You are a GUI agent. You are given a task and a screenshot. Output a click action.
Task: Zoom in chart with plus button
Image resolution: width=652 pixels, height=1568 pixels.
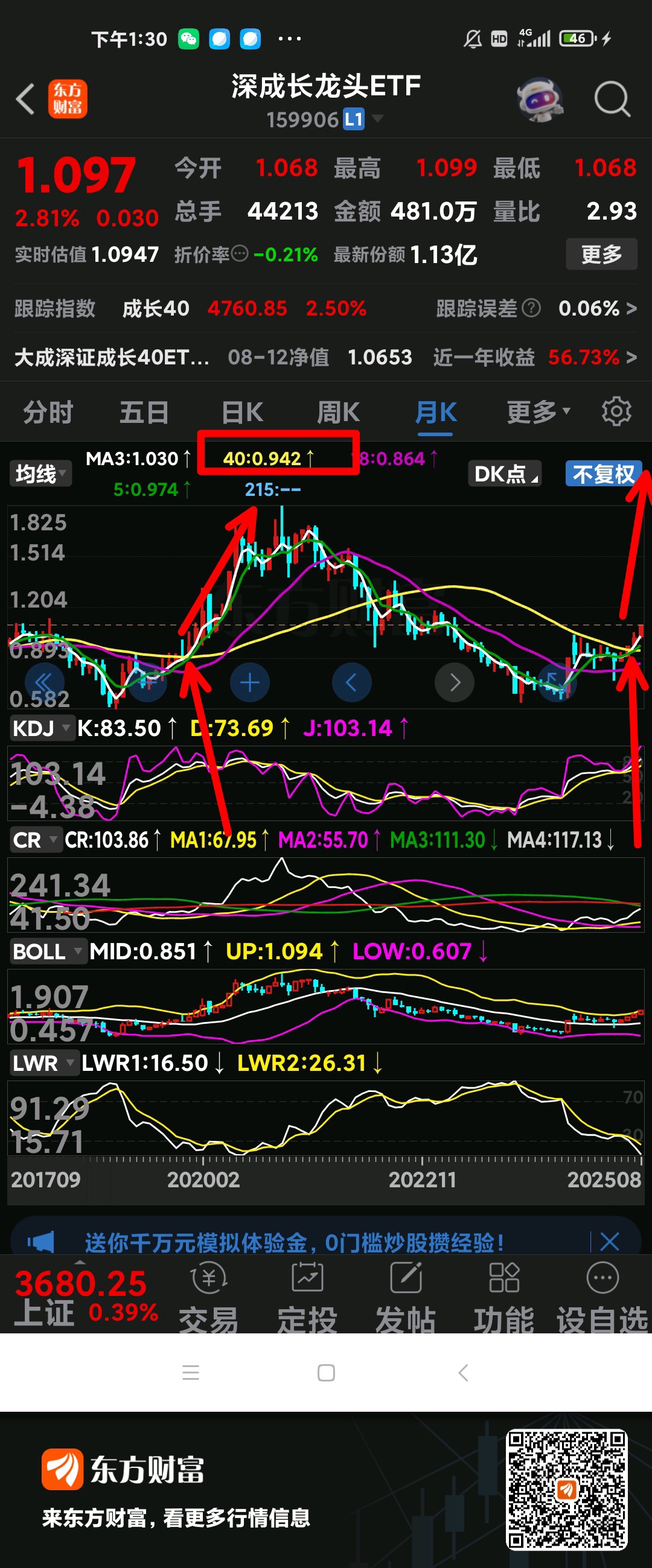(250, 682)
